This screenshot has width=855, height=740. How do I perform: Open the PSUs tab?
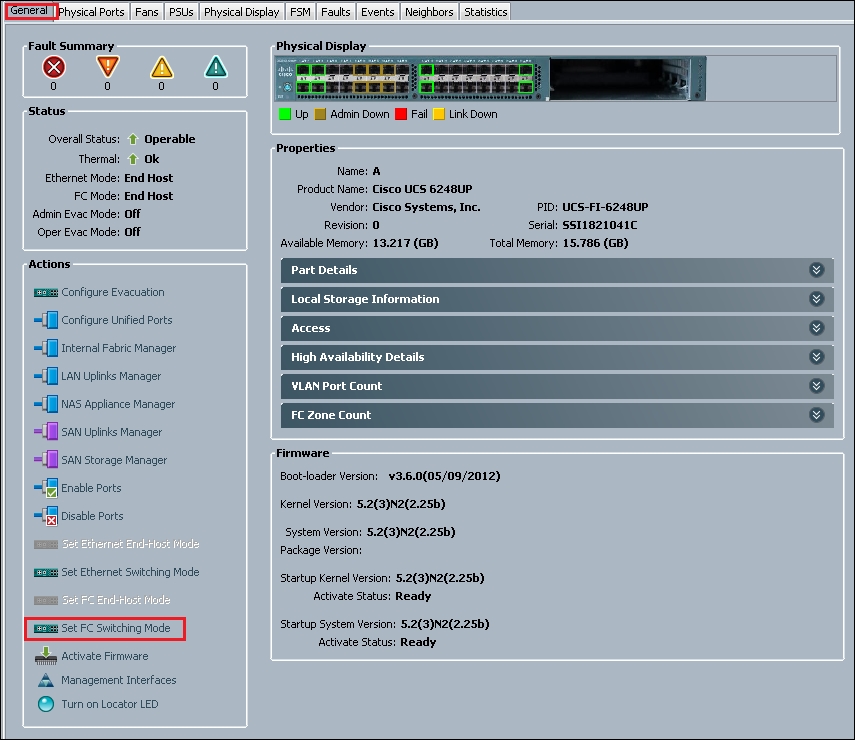pos(181,12)
